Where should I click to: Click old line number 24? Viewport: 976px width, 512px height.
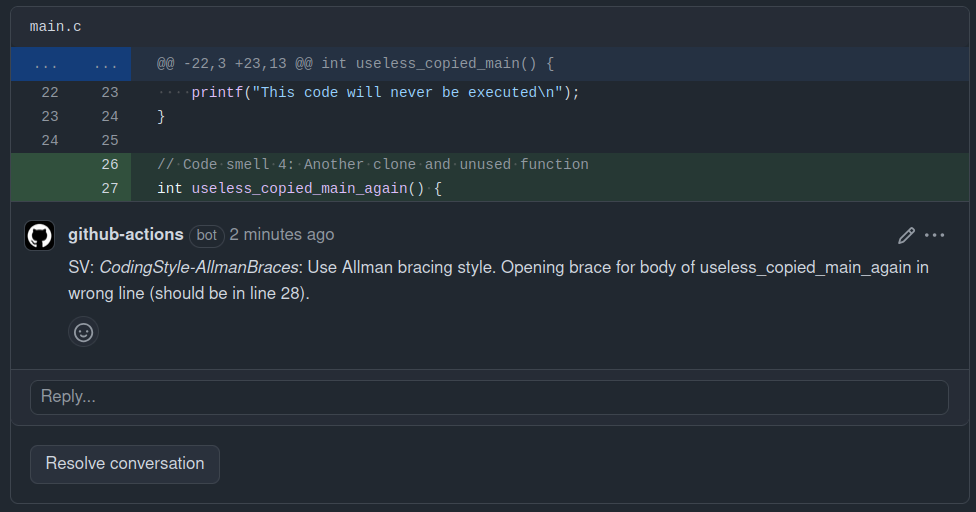click(x=50, y=141)
